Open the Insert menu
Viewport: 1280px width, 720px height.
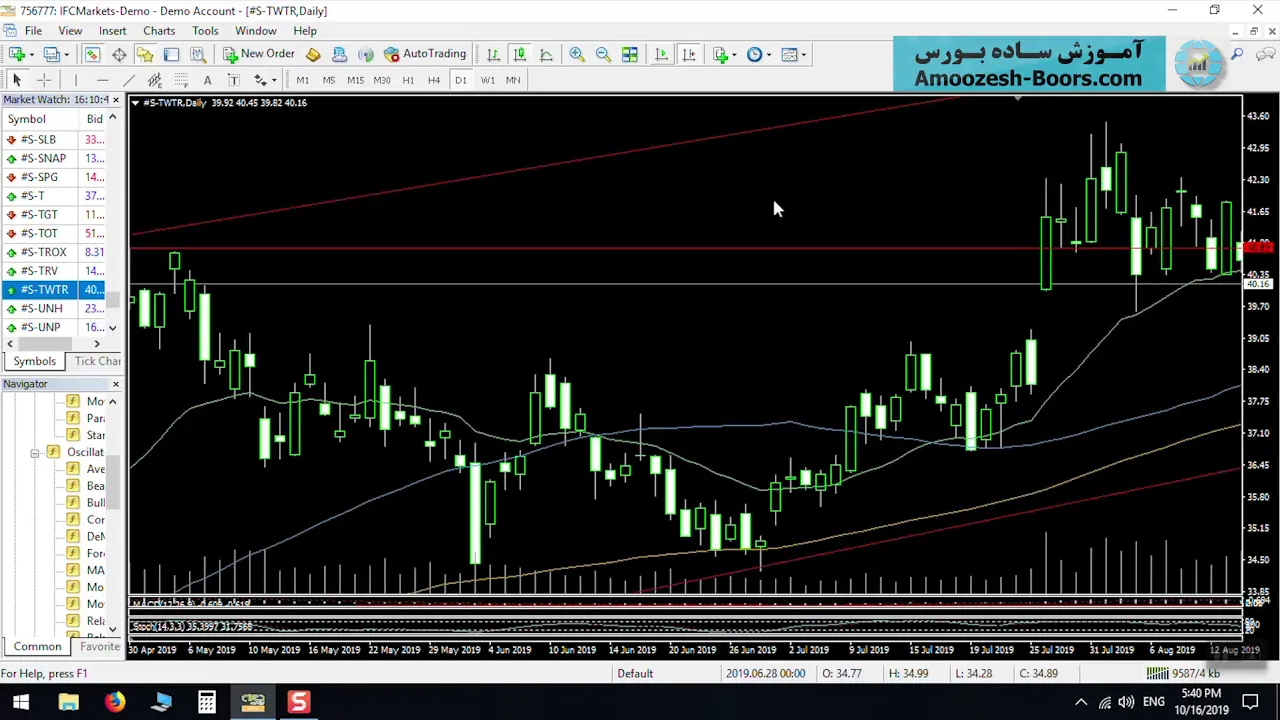112,30
